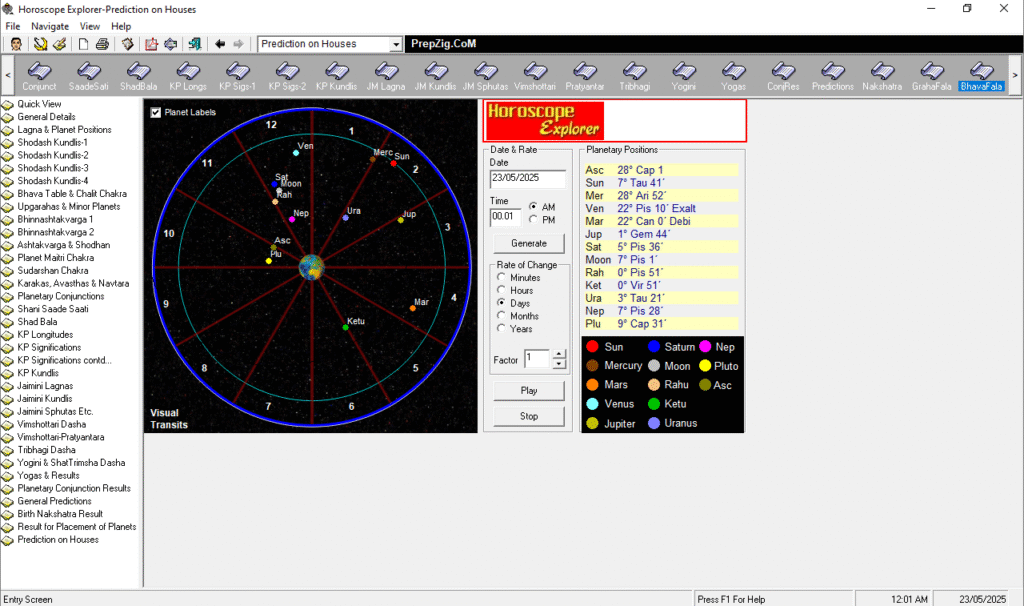The width and height of the screenshot is (1024, 606).
Task: Open the Prediction on Houses dropdown
Action: [x=396, y=44]
